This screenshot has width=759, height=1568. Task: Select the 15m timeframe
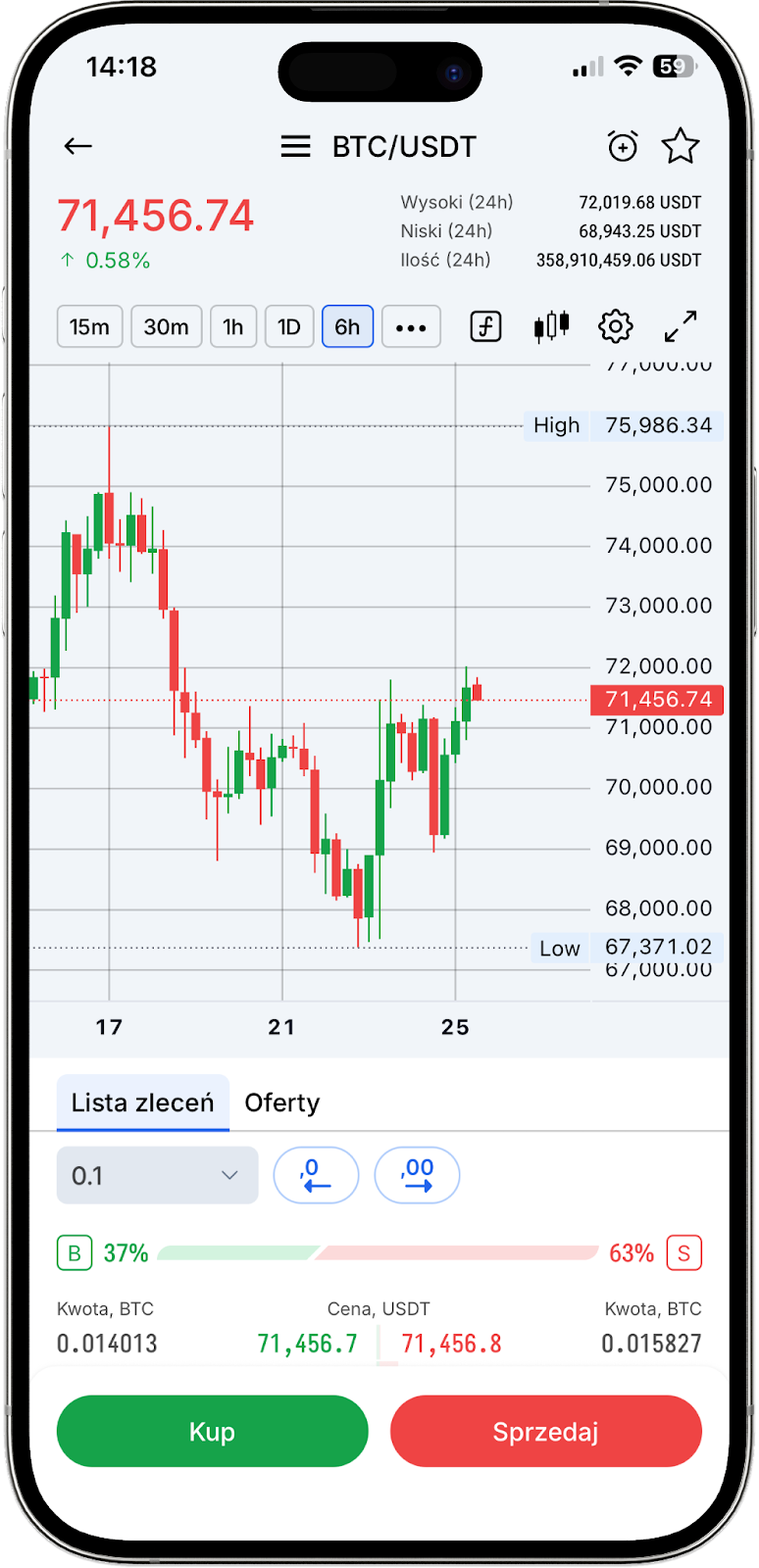tap(89, 326)
